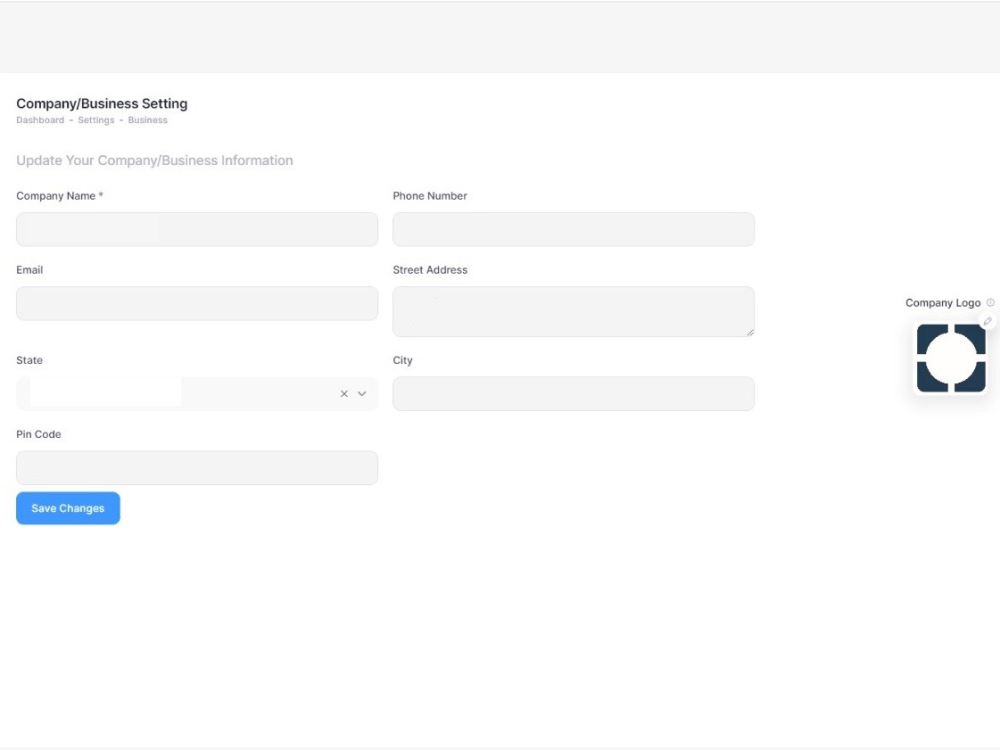
Task: Edit the company logo via pencil icon
Action: (987, 321)
